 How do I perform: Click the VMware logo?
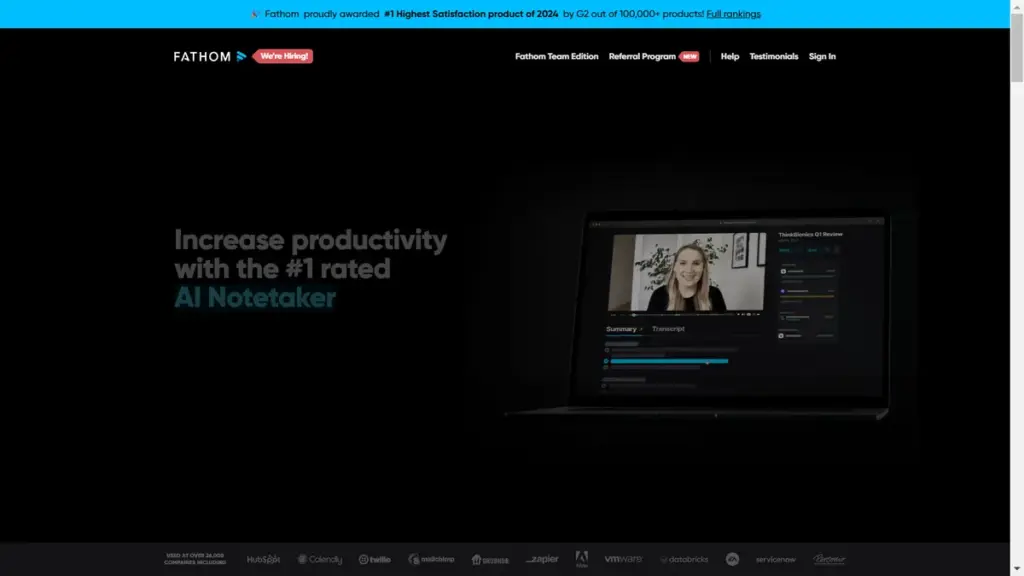(x=623, y=559)
